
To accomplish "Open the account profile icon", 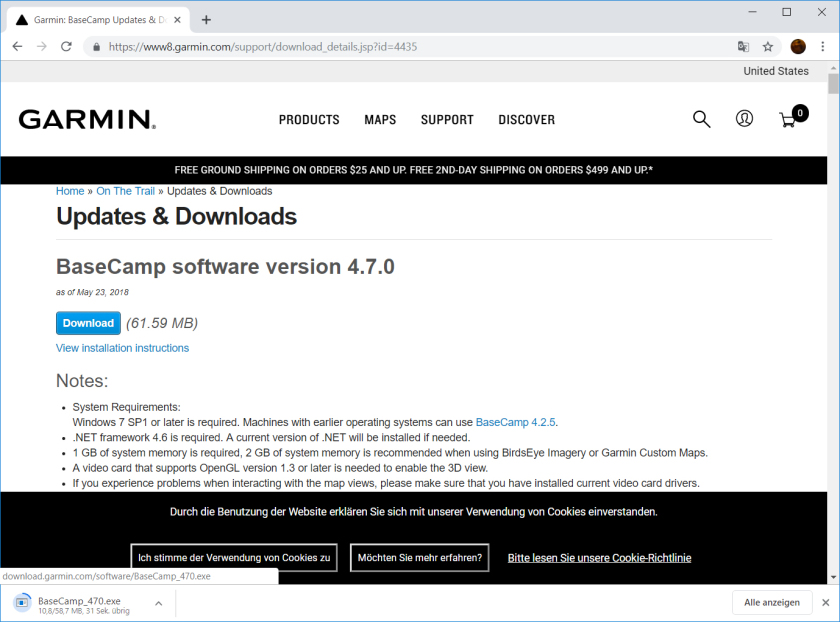I will click(x=744, y=119).
